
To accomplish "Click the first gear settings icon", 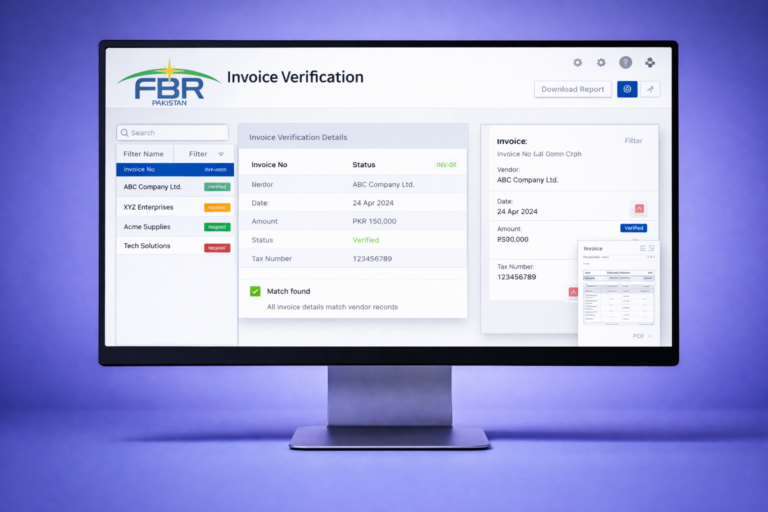I will pyautogui.click(x=577, y=62).
